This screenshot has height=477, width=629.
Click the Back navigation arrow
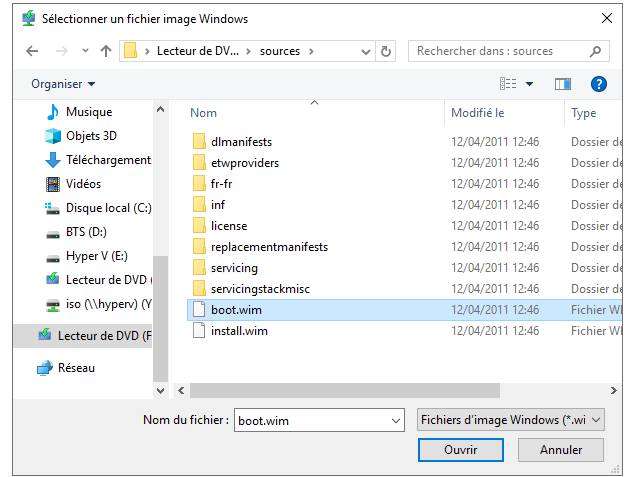[32, 51]
